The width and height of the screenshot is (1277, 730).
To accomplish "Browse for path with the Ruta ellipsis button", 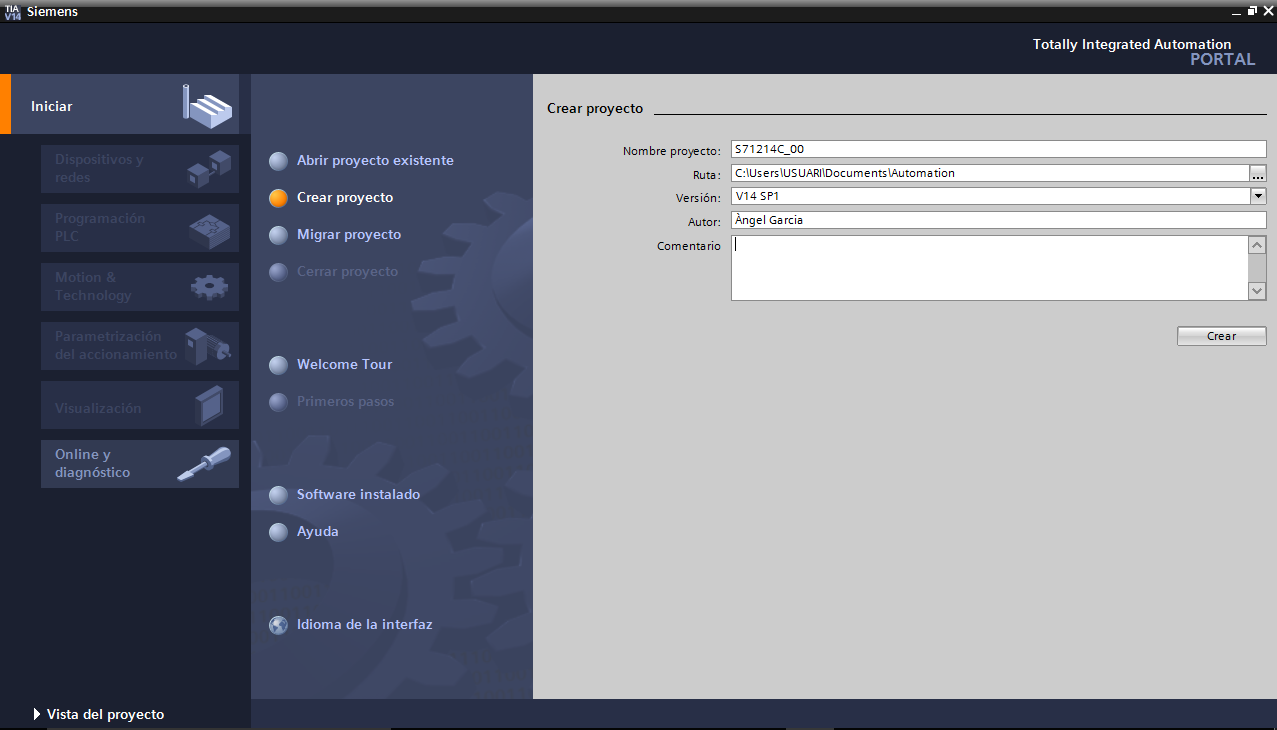I will click(x=1258, y=173).
